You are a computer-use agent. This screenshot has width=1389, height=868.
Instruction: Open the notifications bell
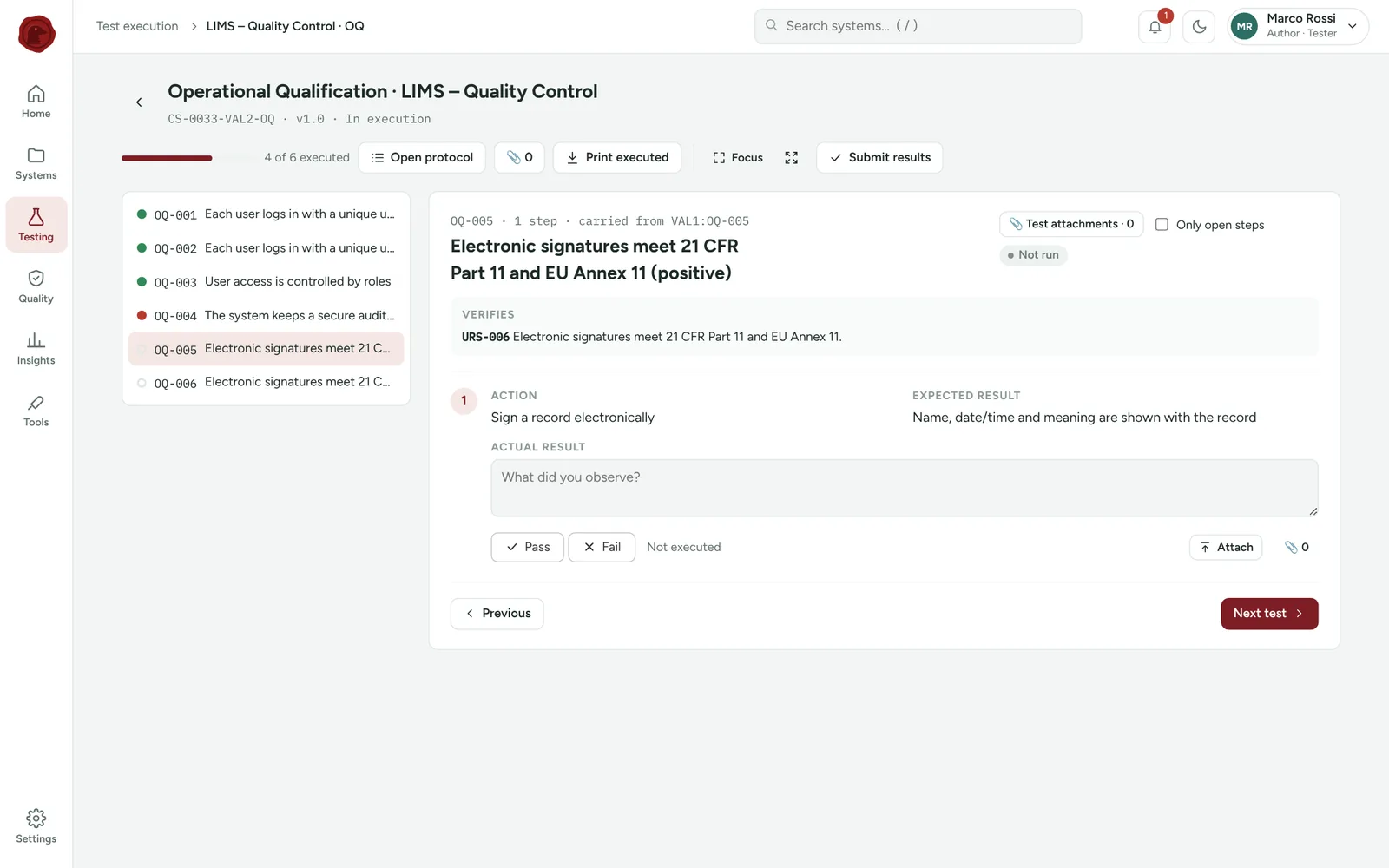tap(1155, 26)
